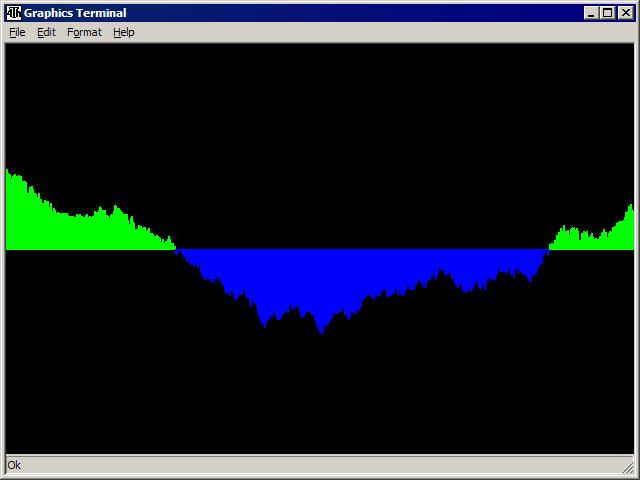Screen dimensions: 640x480
Task: Open the Help menu
Action: pyautogui.click(x=123, y=32)
